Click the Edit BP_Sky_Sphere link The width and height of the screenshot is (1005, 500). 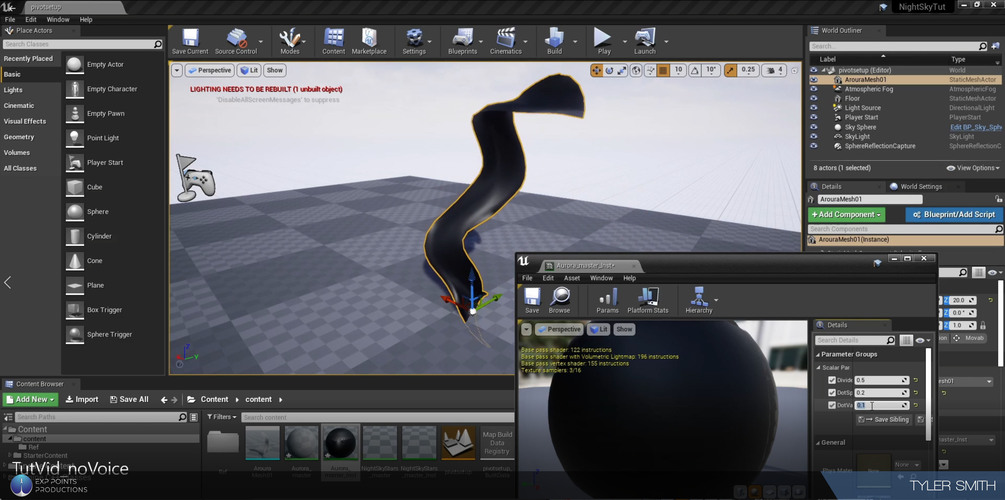click(x=976, y=127)
